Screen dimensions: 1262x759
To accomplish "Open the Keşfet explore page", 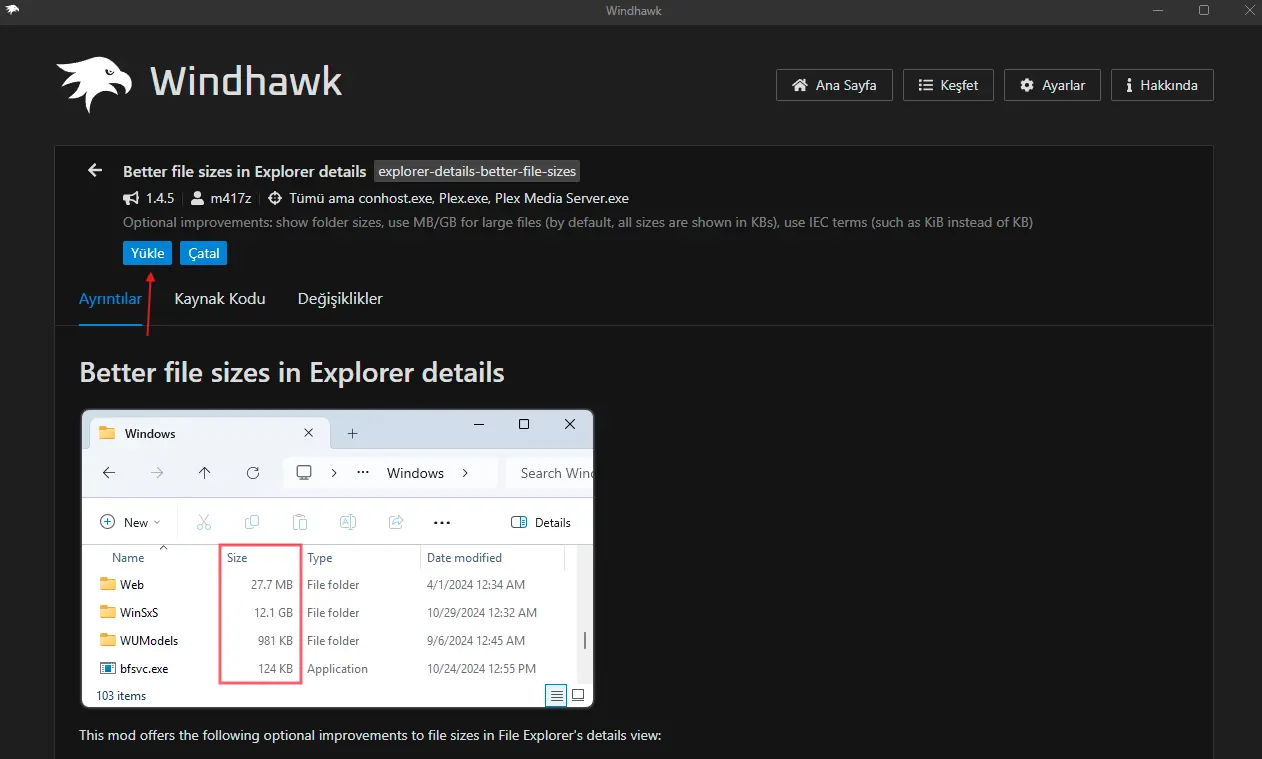I will point(948,85).
